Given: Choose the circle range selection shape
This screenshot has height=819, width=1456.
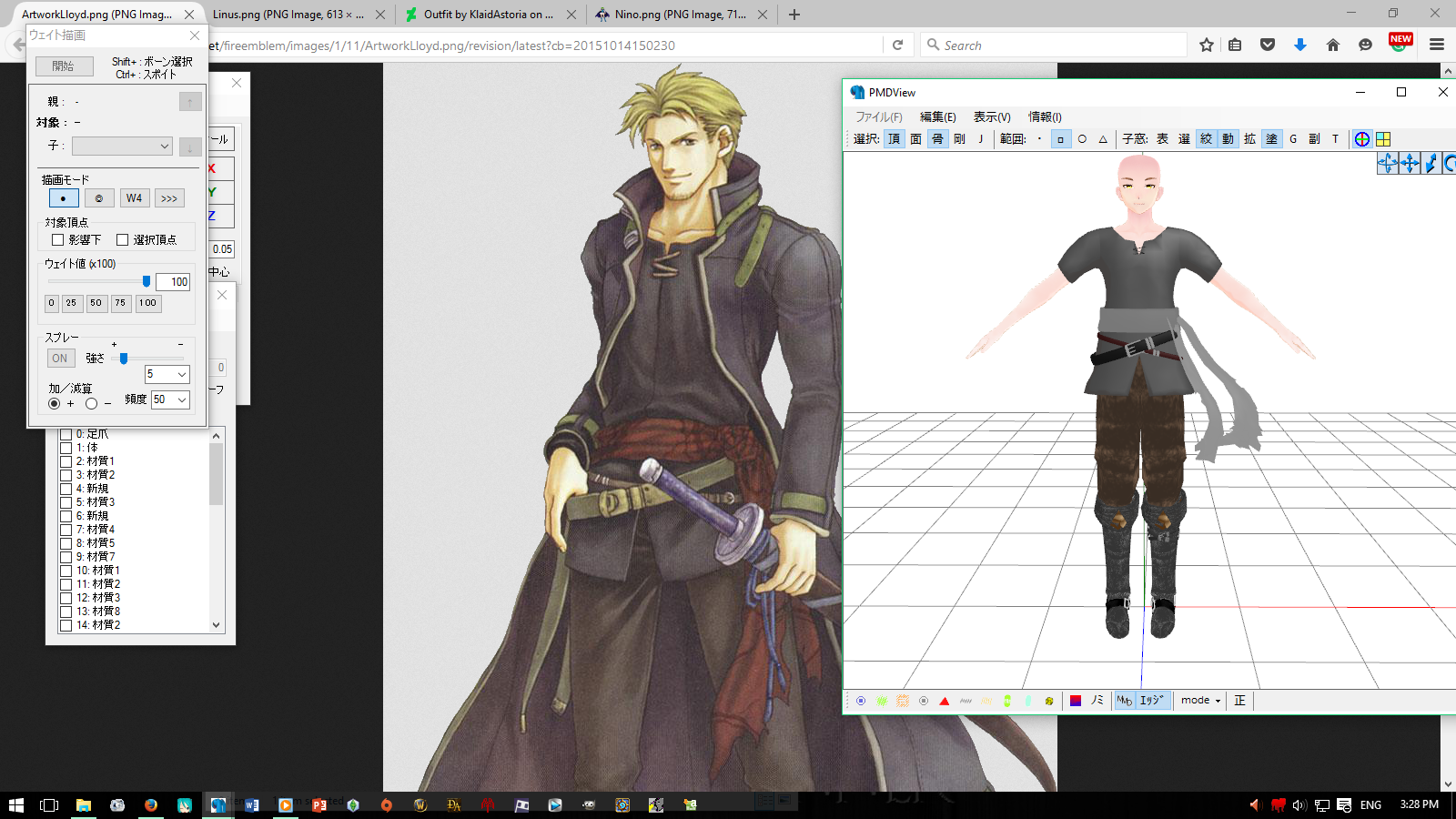Looking at the screenshot, I should point(1082,139).
